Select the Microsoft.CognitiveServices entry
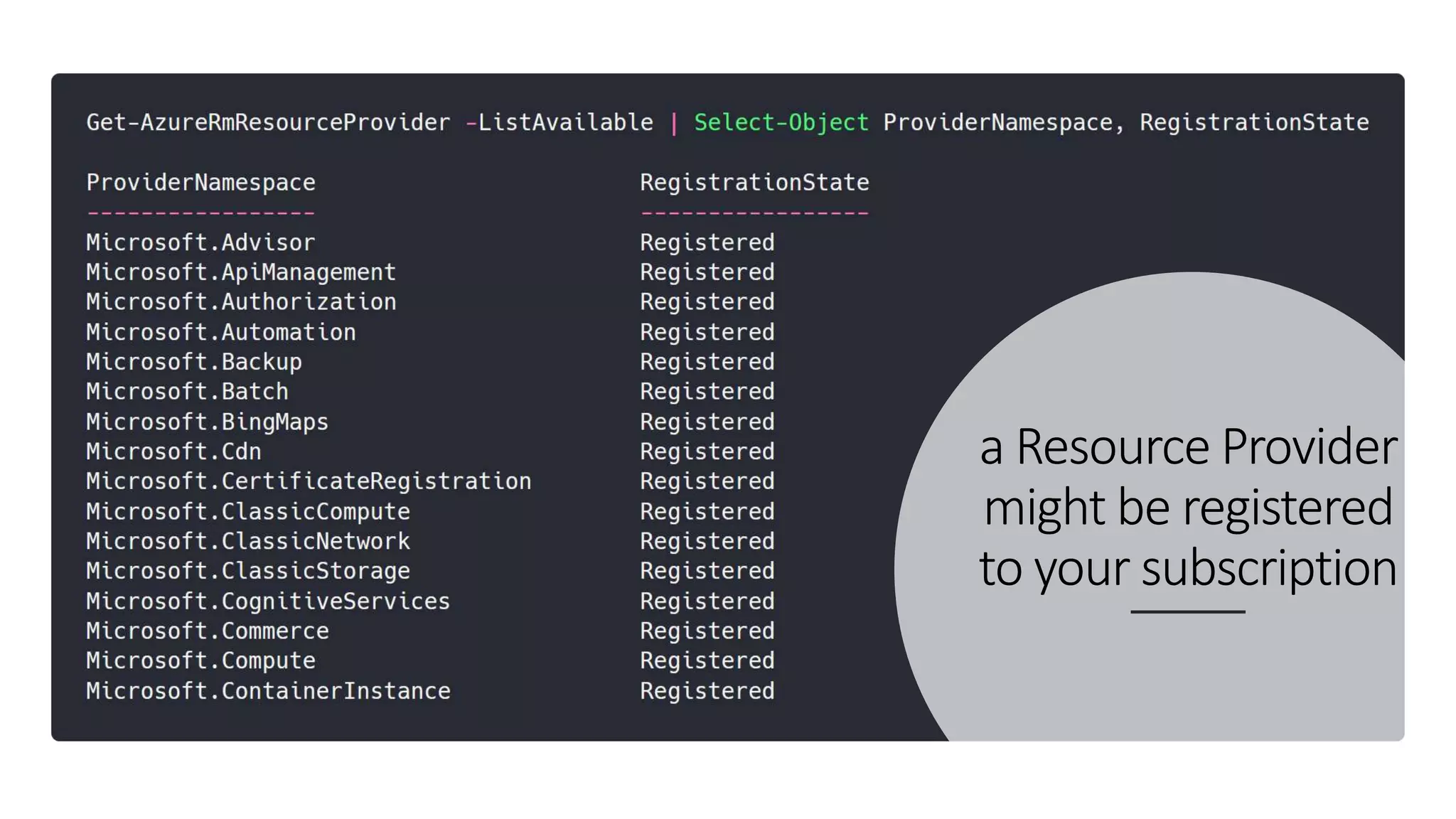The height and width of the screenshot is (819, 1456). click(268, 601)
